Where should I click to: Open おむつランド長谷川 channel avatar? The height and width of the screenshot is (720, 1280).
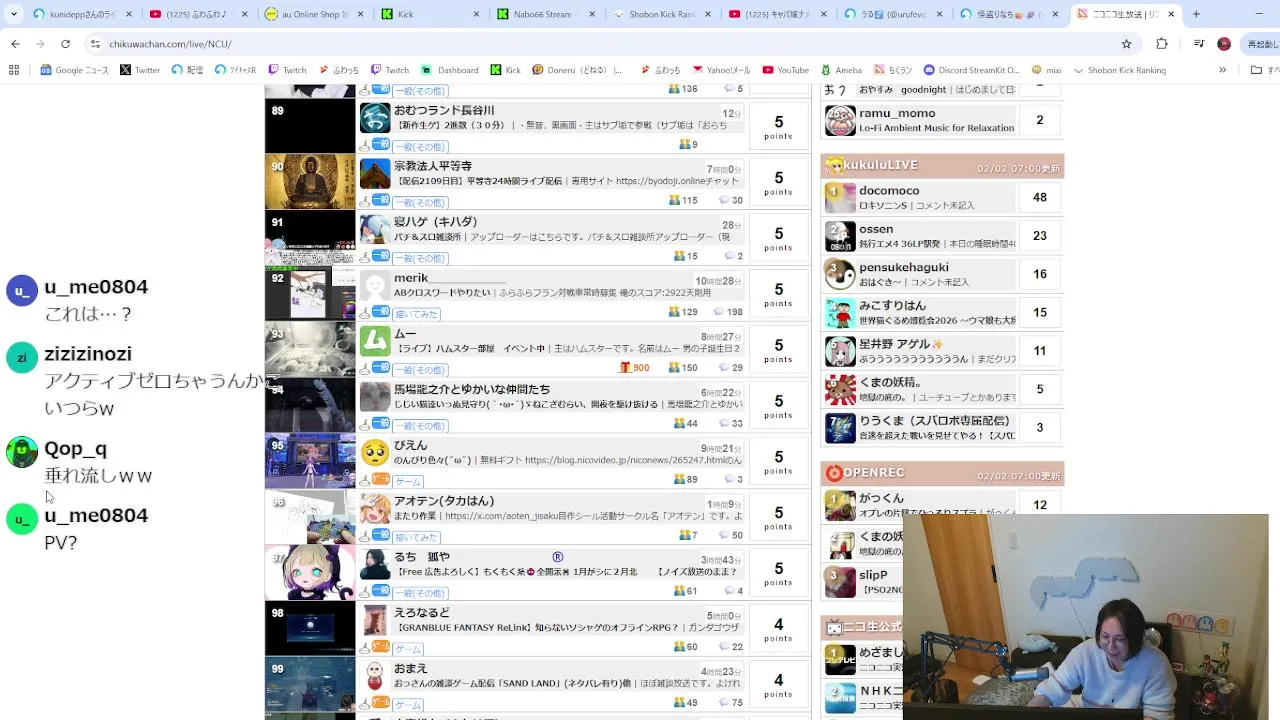pyautogui.click(x=375, y=118)
